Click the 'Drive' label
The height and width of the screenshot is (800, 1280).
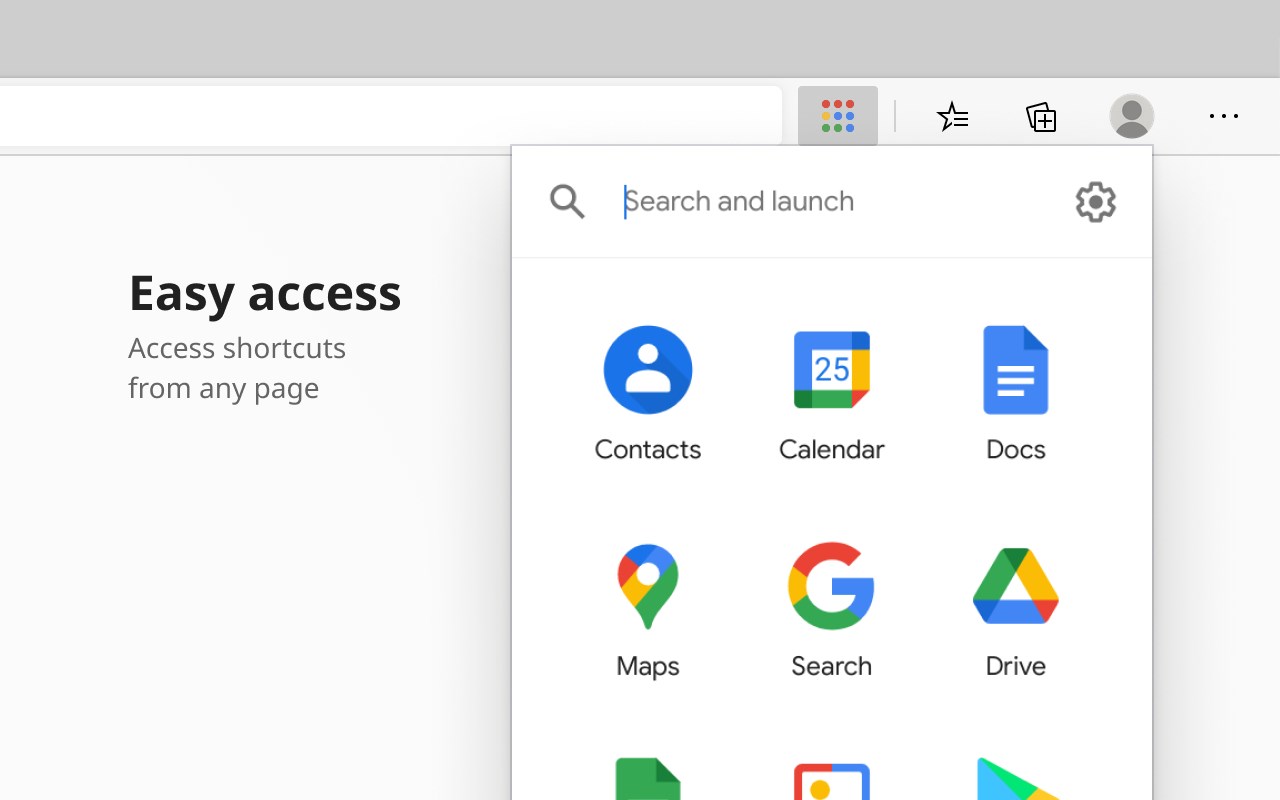tap(1016, 666)
